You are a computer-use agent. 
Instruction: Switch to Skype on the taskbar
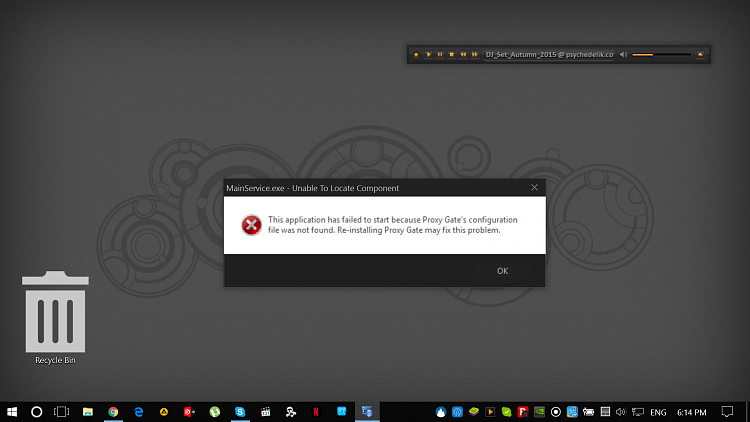(x=240, y=412)
